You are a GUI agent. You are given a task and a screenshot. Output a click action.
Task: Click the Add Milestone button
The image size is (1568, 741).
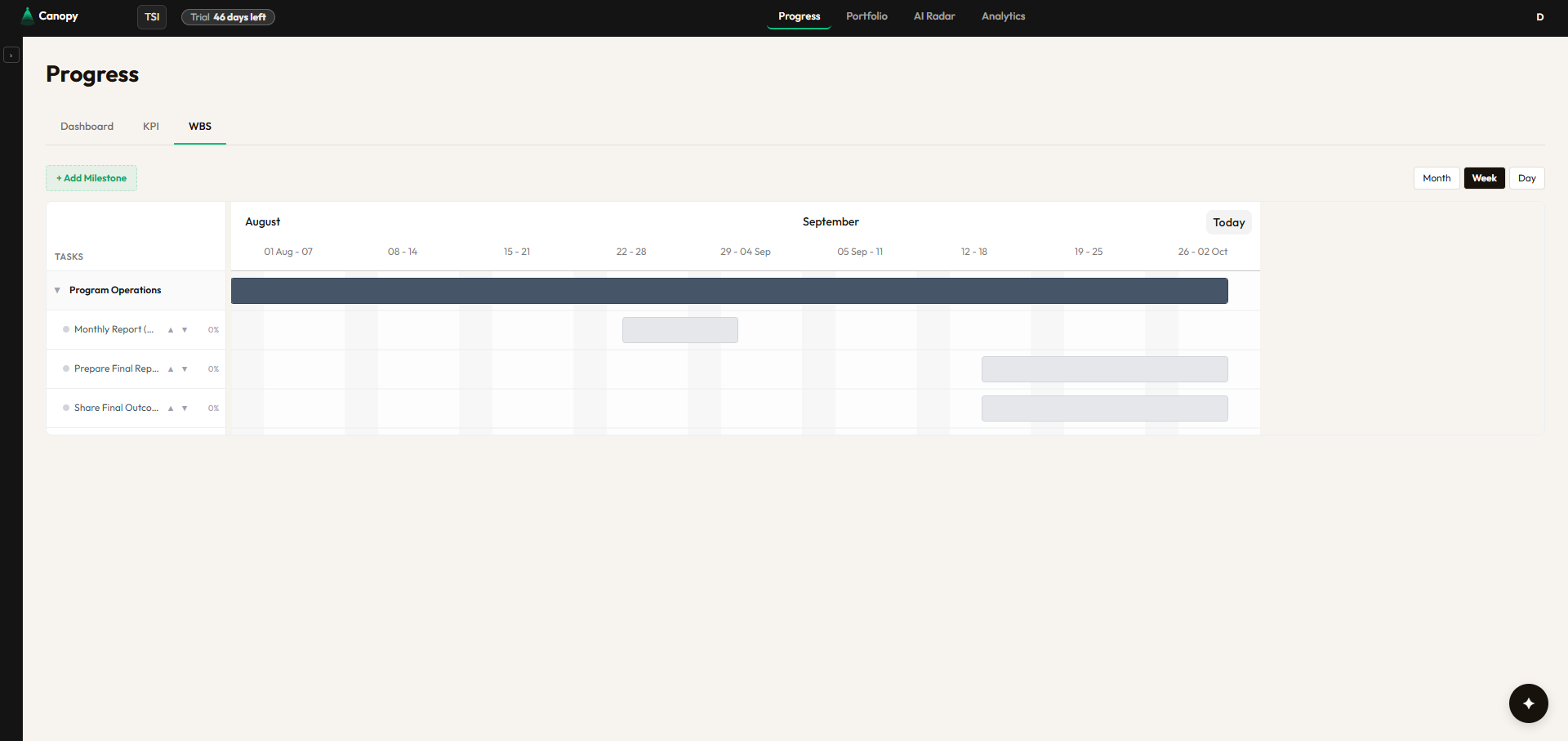coord(91,178)
